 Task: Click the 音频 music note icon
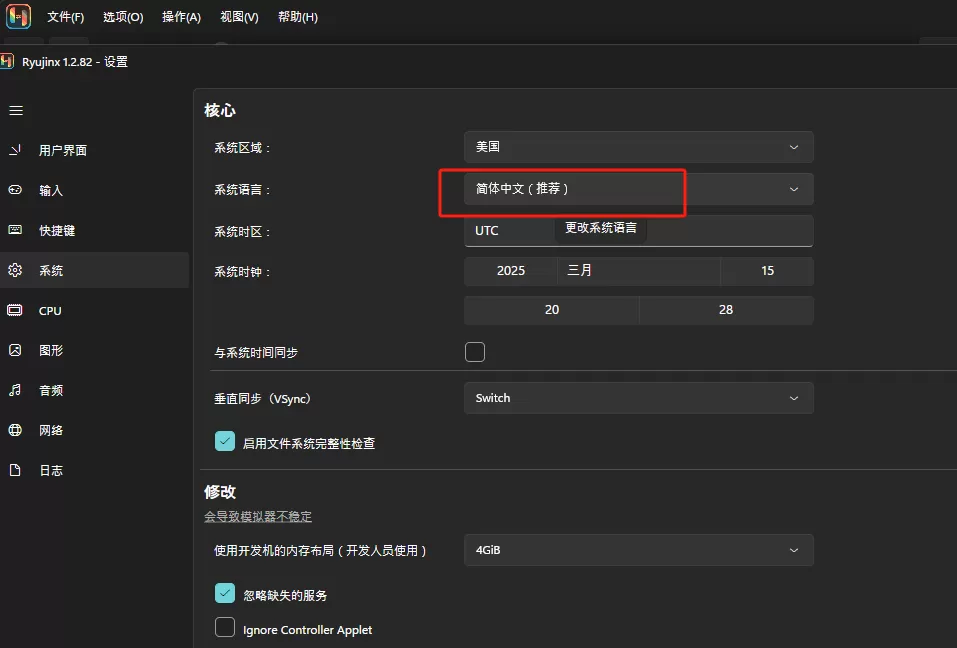pyautogui.click(x=15, y=390)
